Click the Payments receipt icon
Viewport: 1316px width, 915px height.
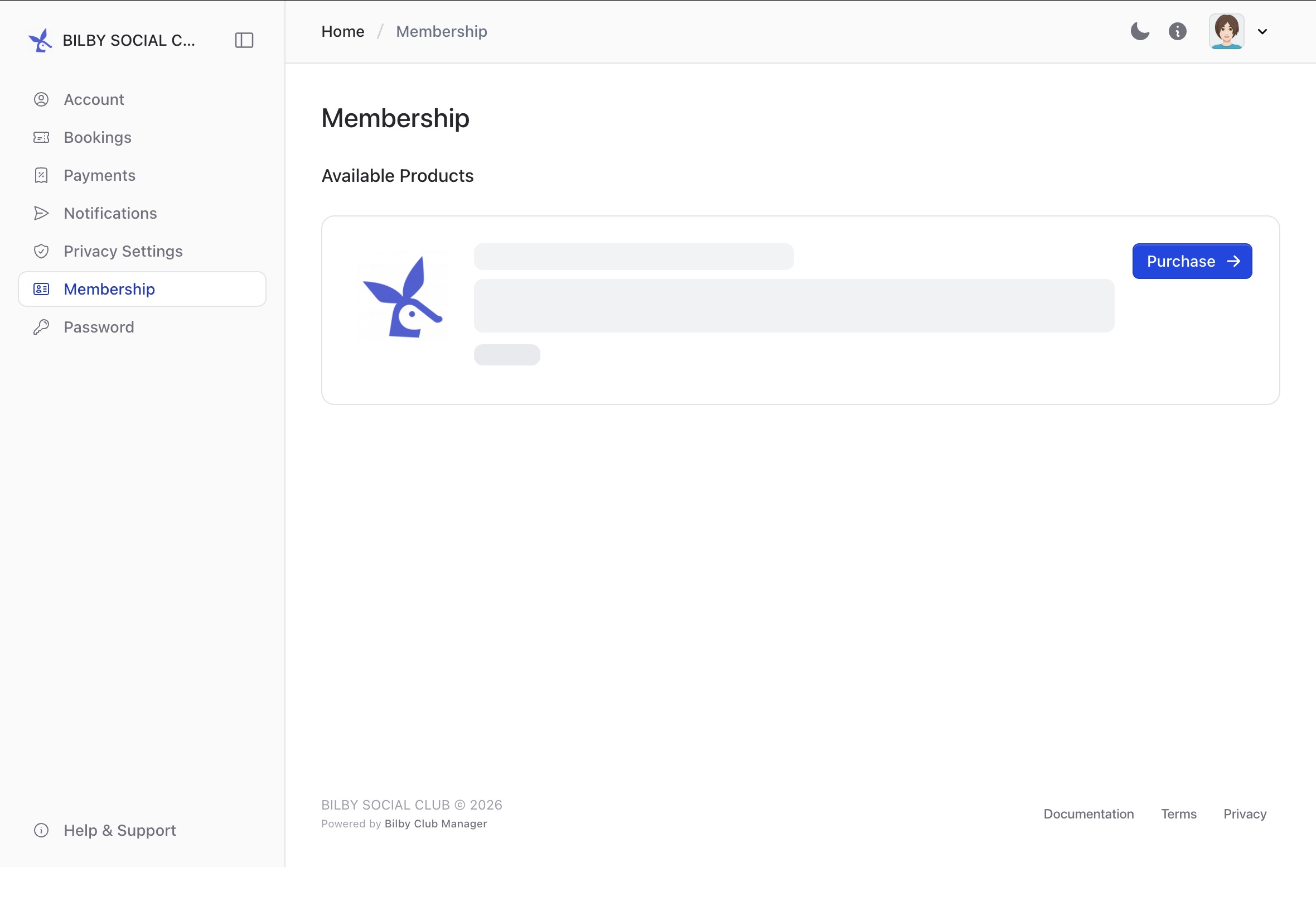(41, 175)
